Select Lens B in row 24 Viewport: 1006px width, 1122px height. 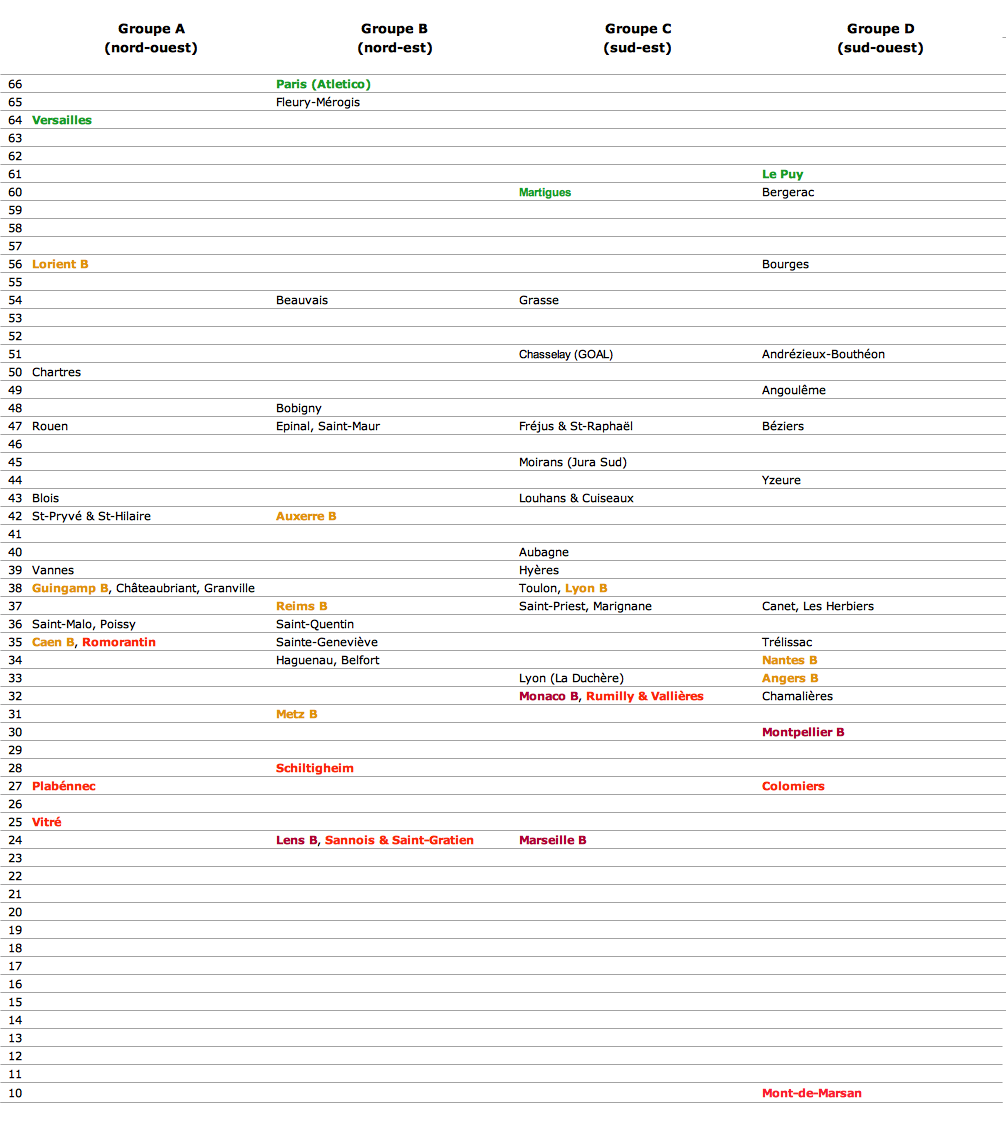tap(296, 841)
